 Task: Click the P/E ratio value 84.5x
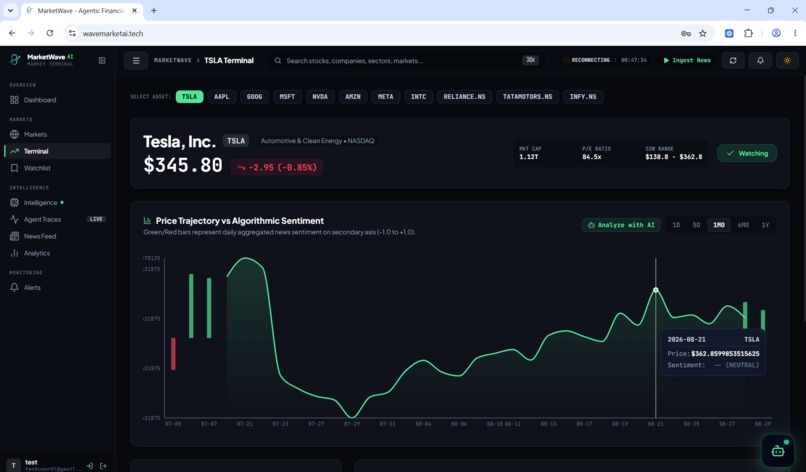(592, 157)
